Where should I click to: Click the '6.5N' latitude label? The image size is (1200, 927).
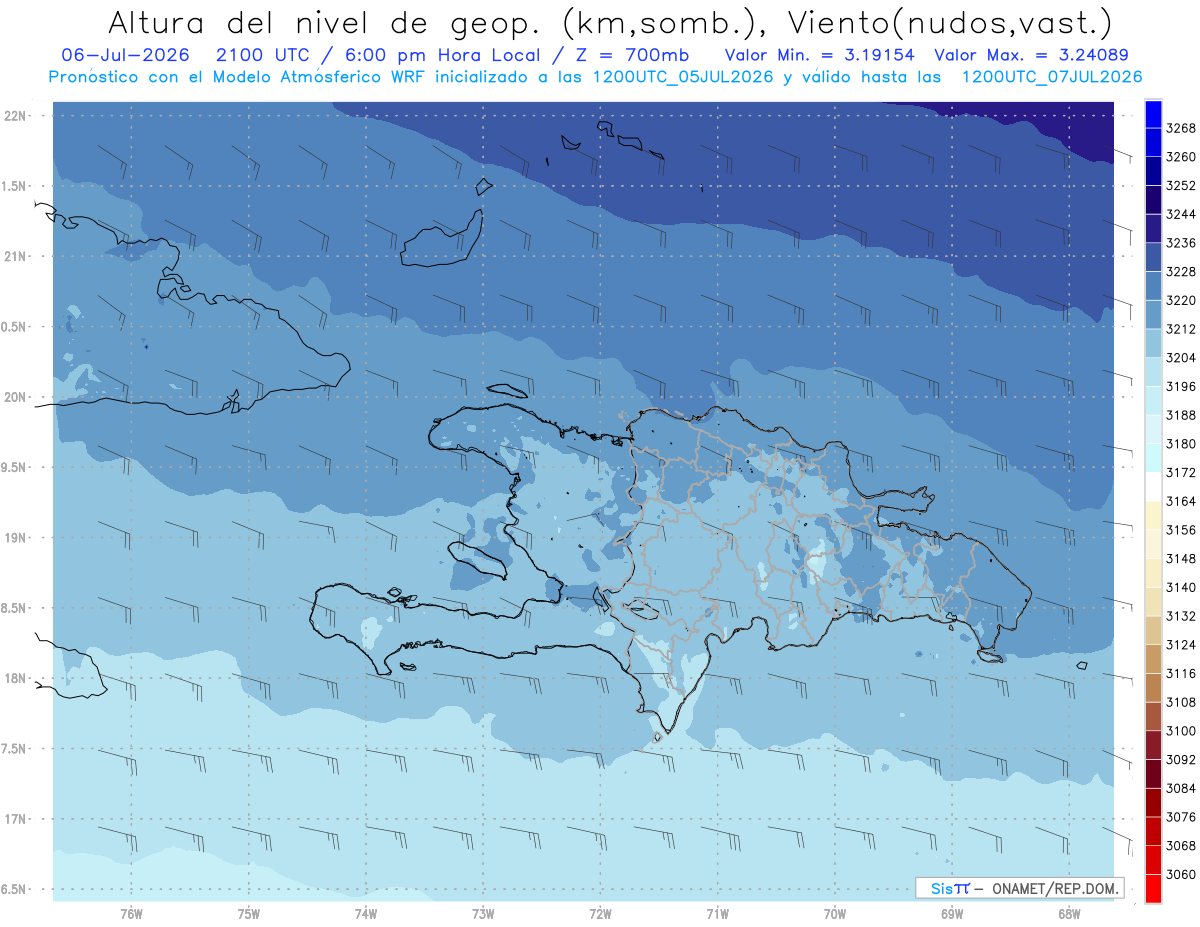click(13, 889)
